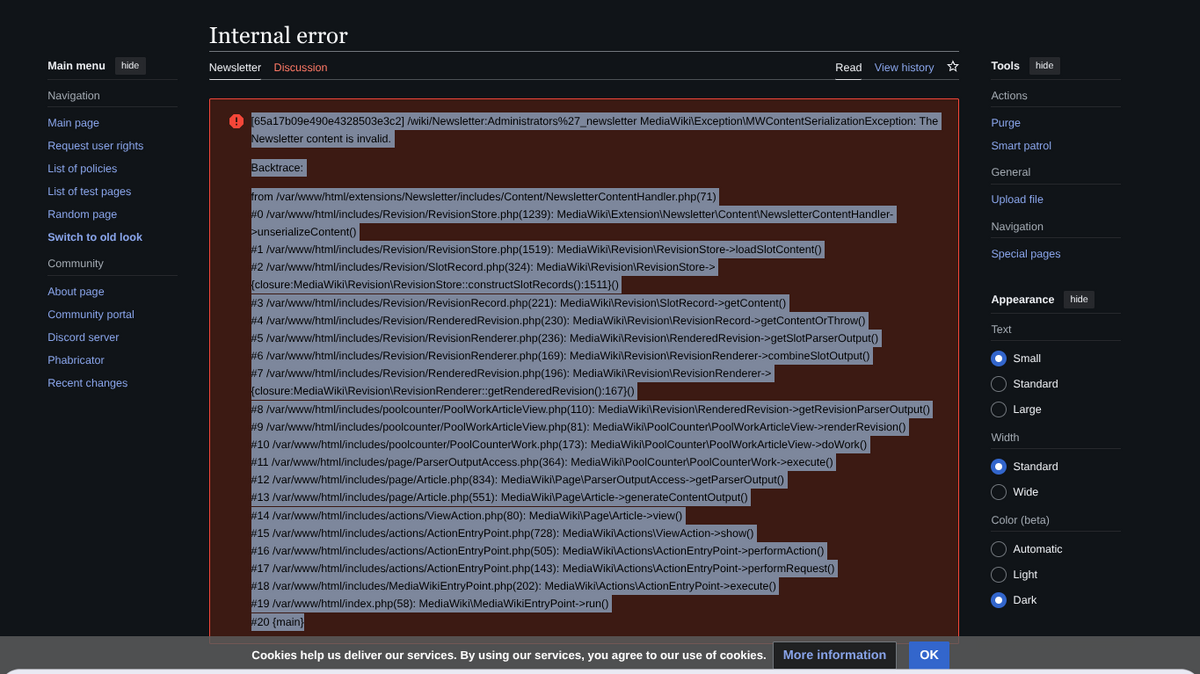The height and width of the screenshot is (674, 1200).
Task: Hide the Main menu sidebar
Action: pyautogui.click(x=130, y=66)
